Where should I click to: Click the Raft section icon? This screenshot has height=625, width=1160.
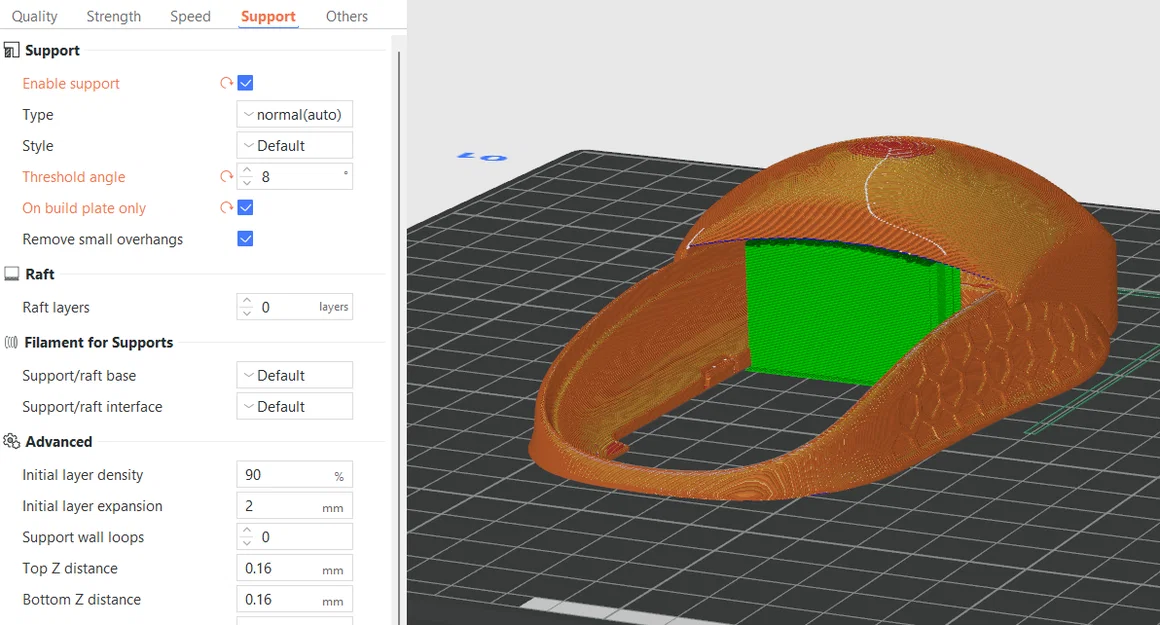(11, 274)
